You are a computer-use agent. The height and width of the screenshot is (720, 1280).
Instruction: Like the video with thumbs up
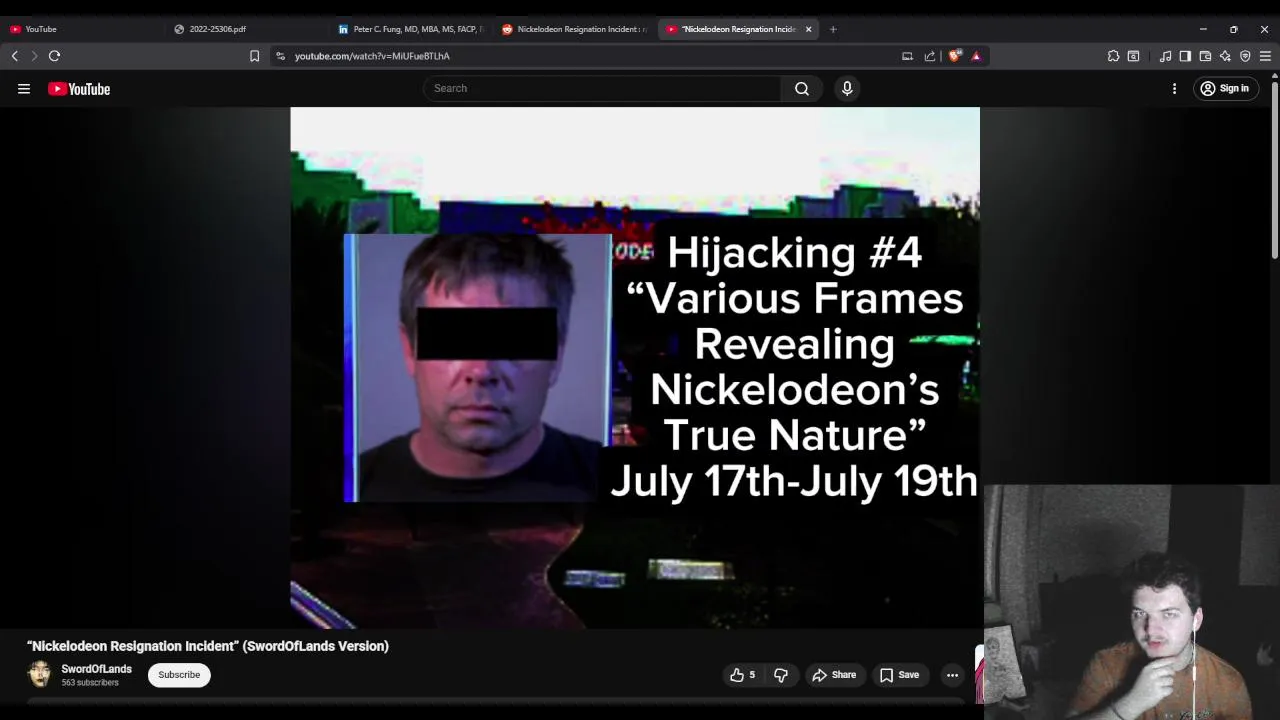click(742, 675)
